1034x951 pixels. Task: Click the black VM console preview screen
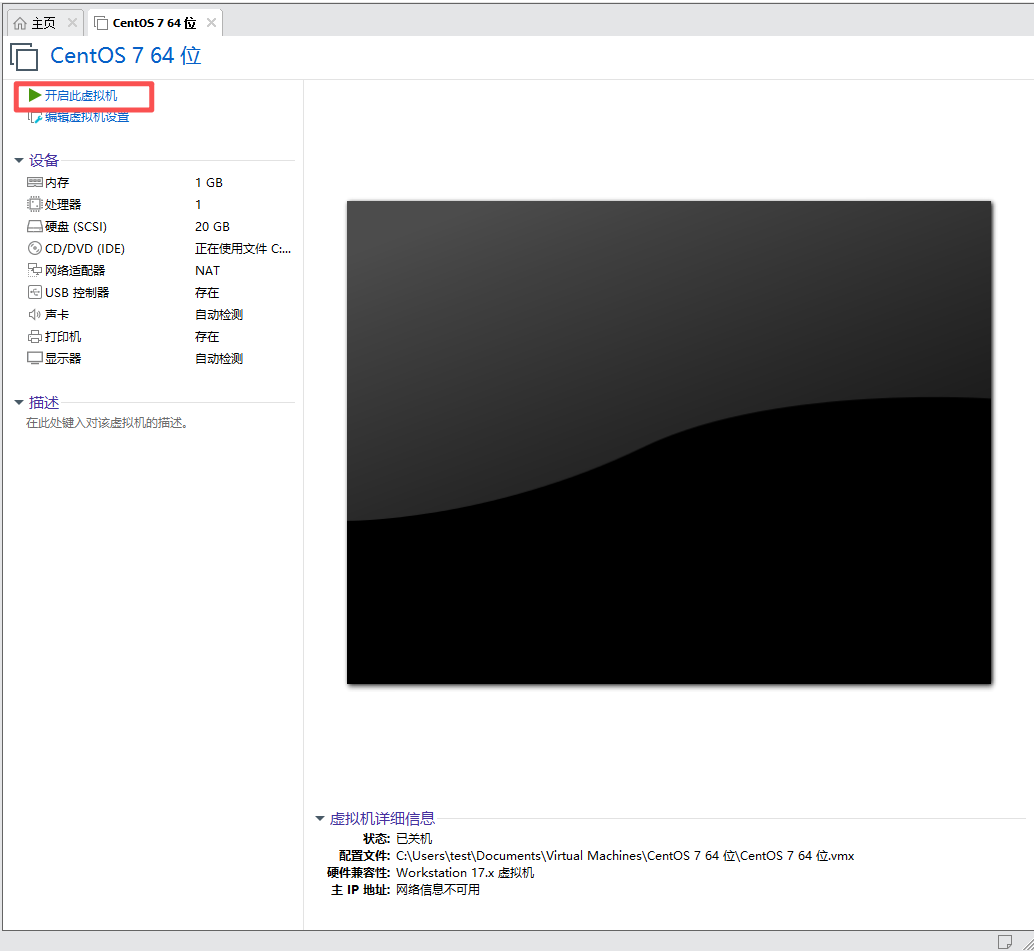(670, 442)
